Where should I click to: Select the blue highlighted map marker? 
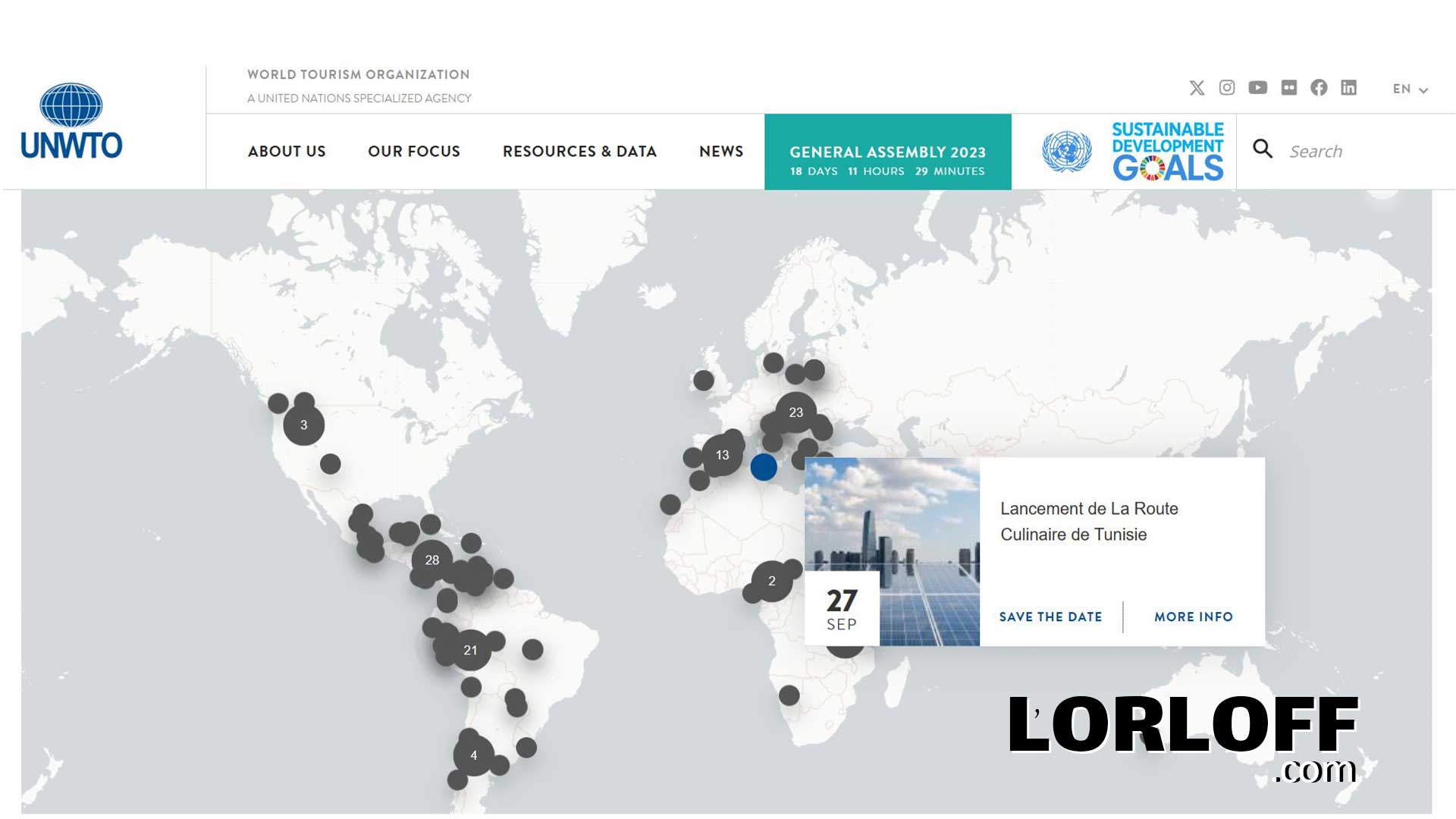(x=764, y=467)
